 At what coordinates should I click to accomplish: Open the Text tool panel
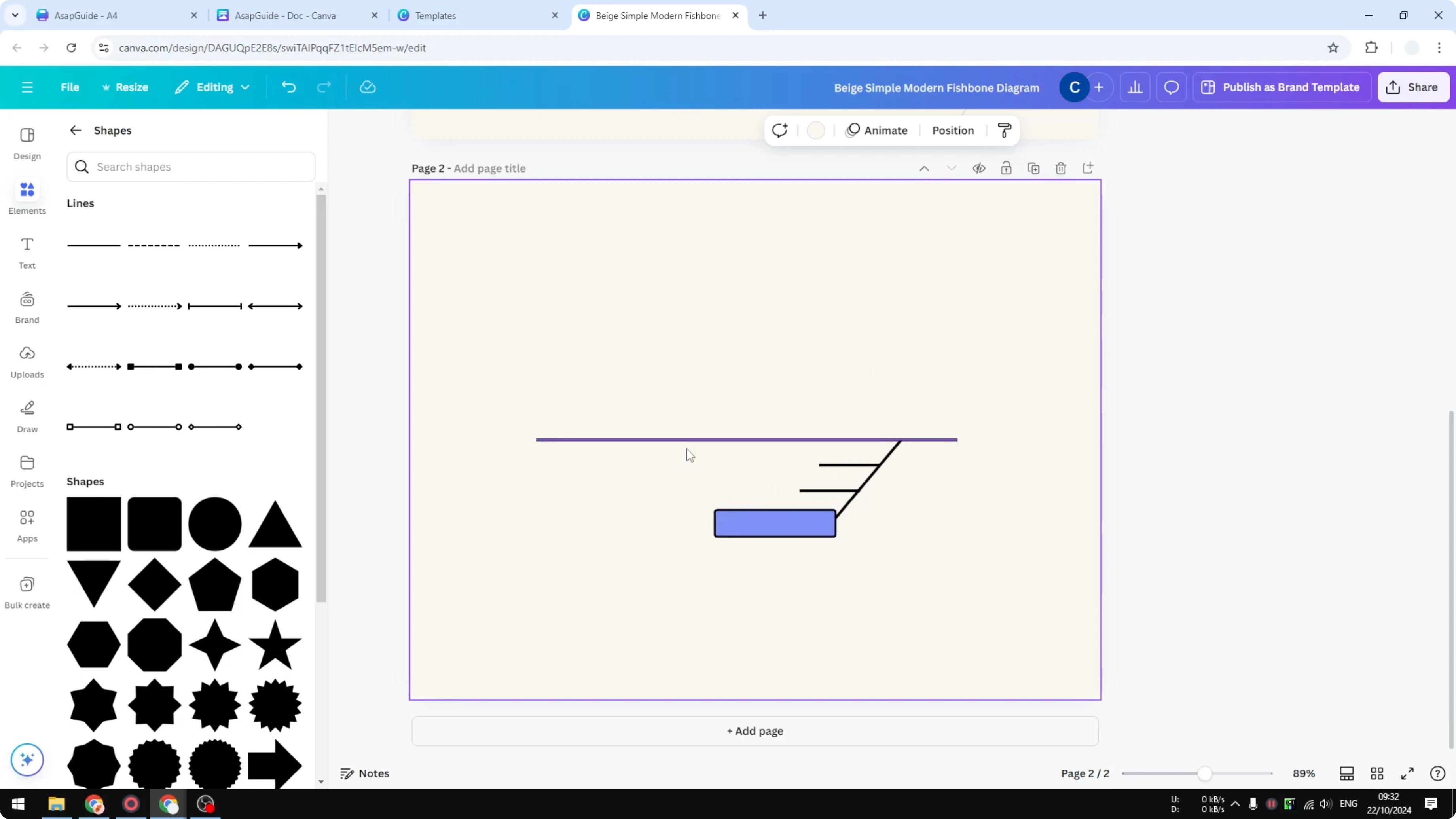[x=27, y=253]
